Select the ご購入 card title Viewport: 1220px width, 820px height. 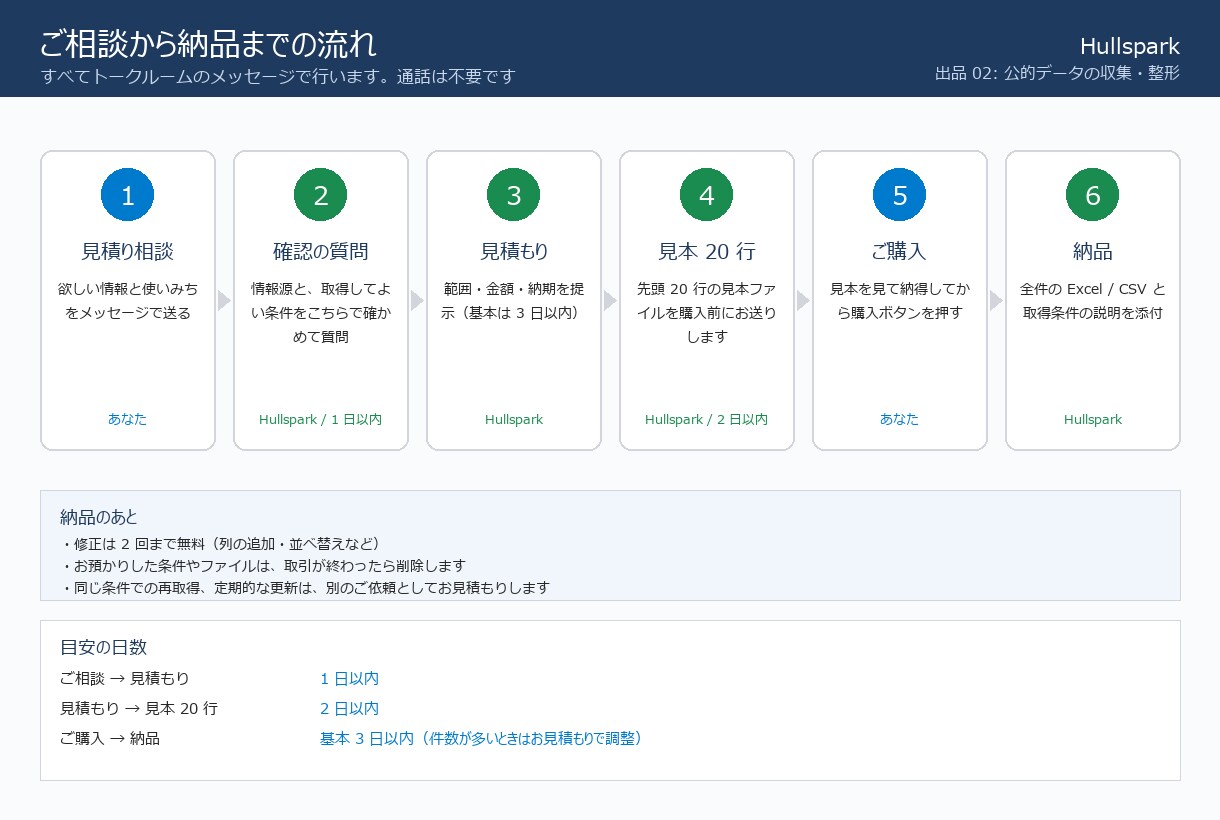[900, 251]
